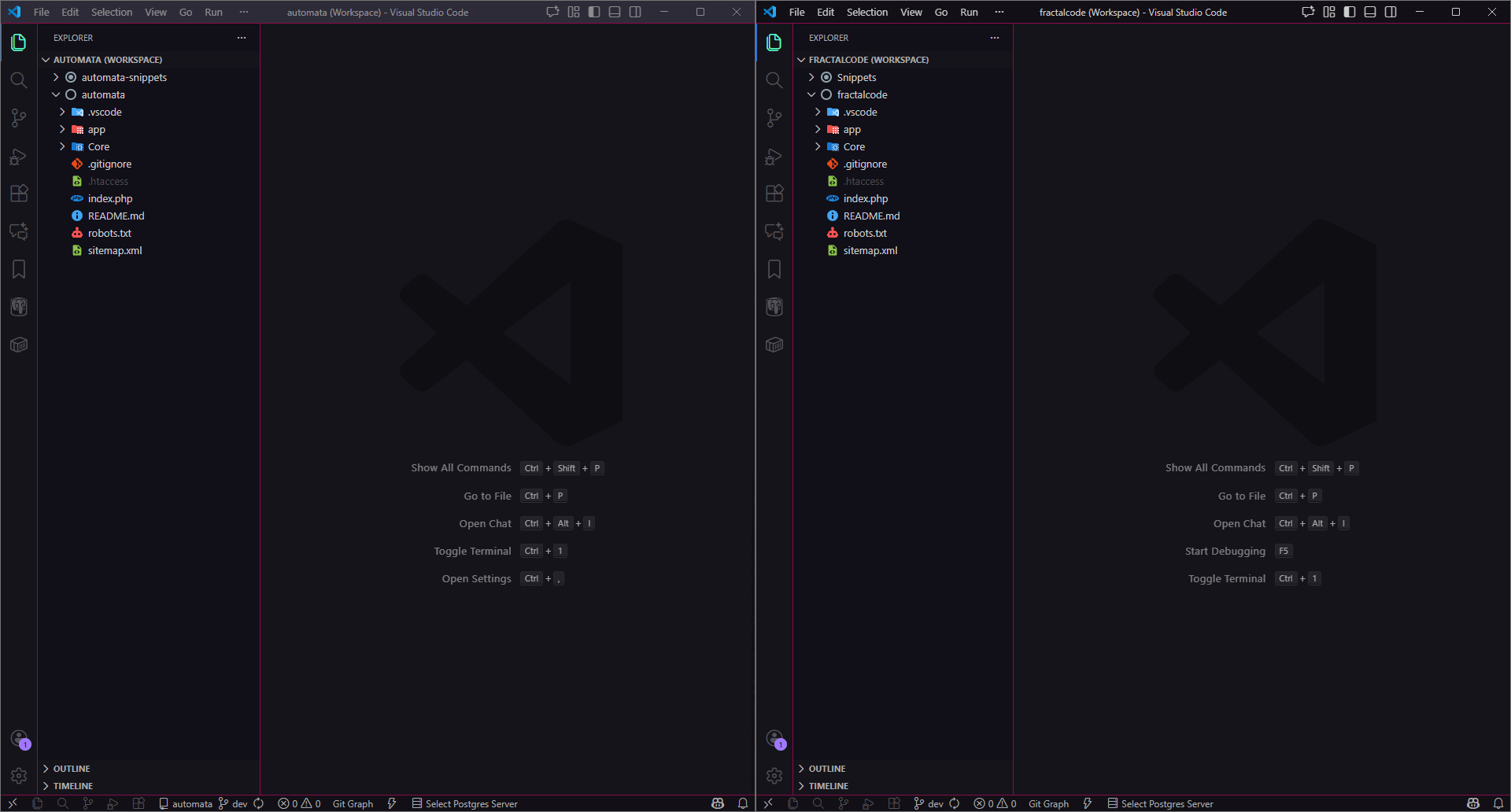The height and width of the screenshot is (812, 1511).
Task: Click errors and warnings count in automata status bar
Action: (299, 803)
